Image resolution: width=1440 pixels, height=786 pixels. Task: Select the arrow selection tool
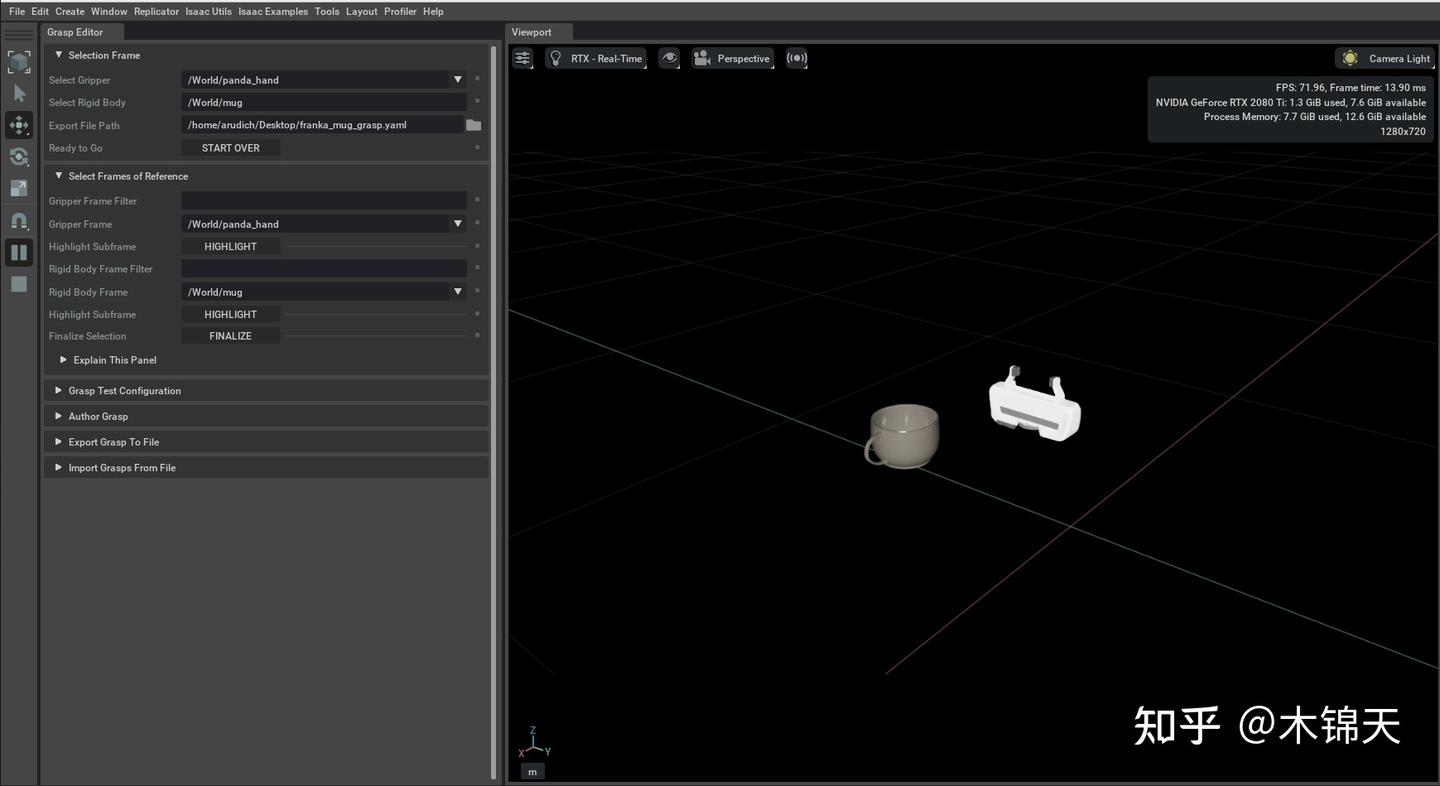(x=19, y=93)
